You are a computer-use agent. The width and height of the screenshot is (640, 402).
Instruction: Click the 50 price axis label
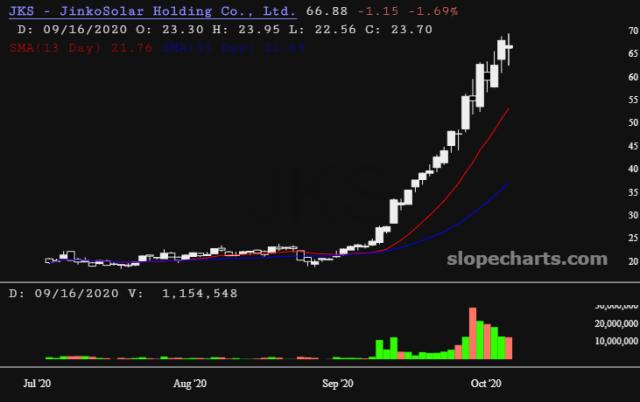[x=605, y=123]
